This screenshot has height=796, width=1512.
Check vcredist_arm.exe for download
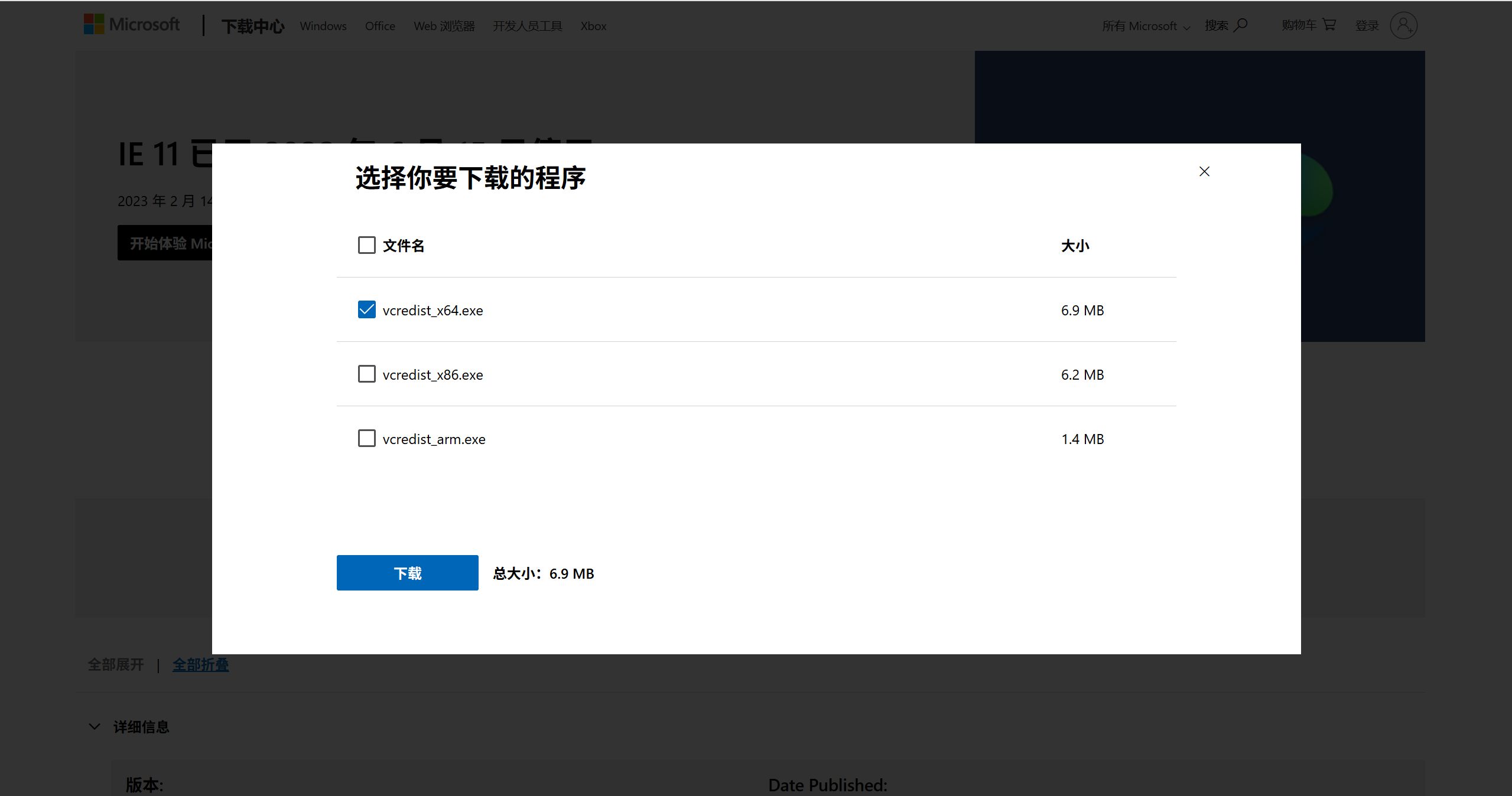click(x=366, y=438)
